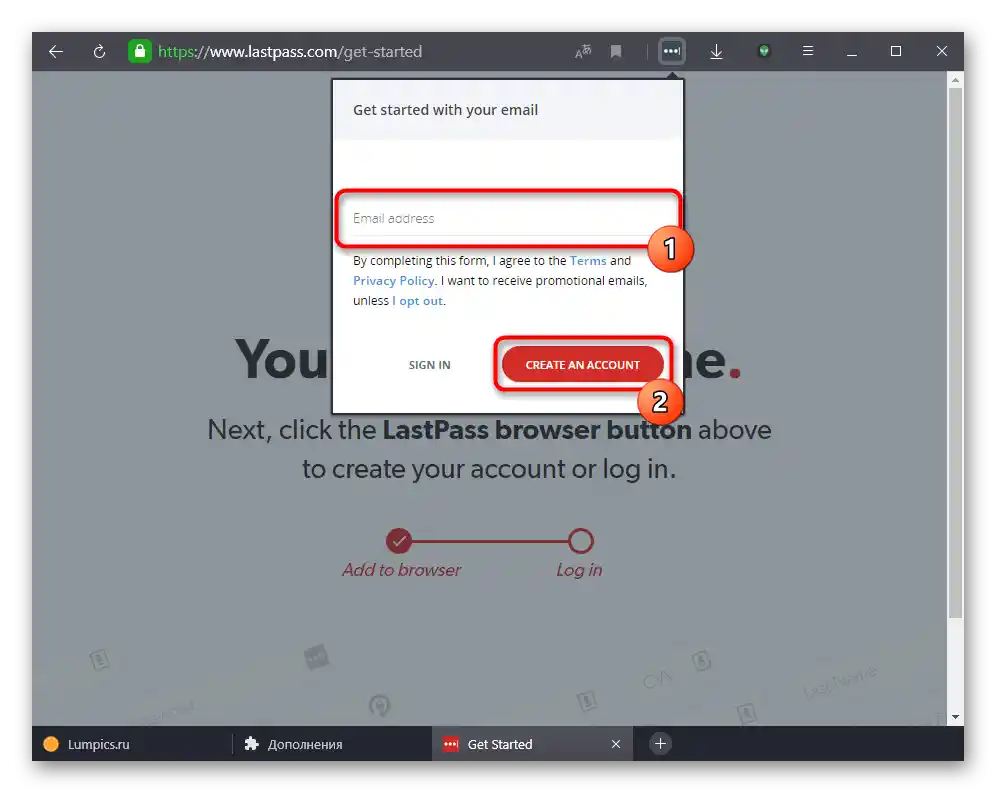Click the green shield protection icon
996x793 pixels.
pyautogui.click(x=764, y=51)
